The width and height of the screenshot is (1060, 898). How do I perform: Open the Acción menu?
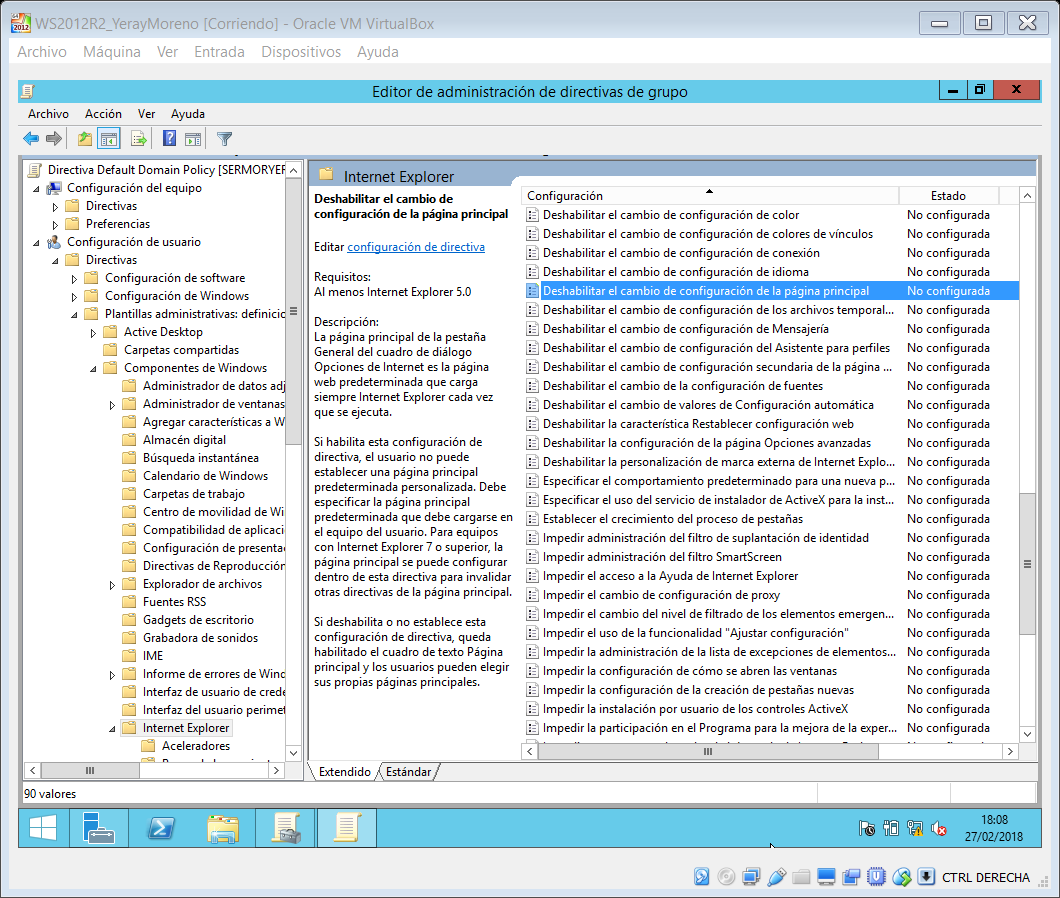pos(103,114)
